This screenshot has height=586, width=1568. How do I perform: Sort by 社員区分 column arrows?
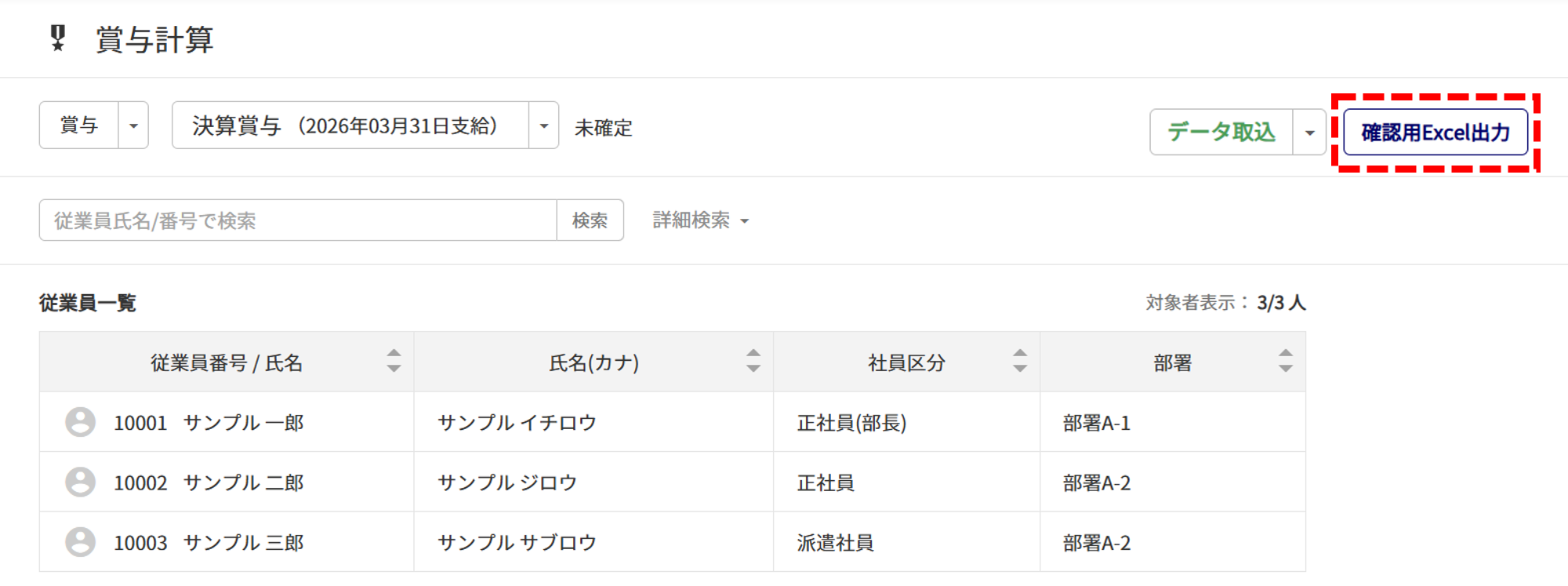pos(1019,361)
